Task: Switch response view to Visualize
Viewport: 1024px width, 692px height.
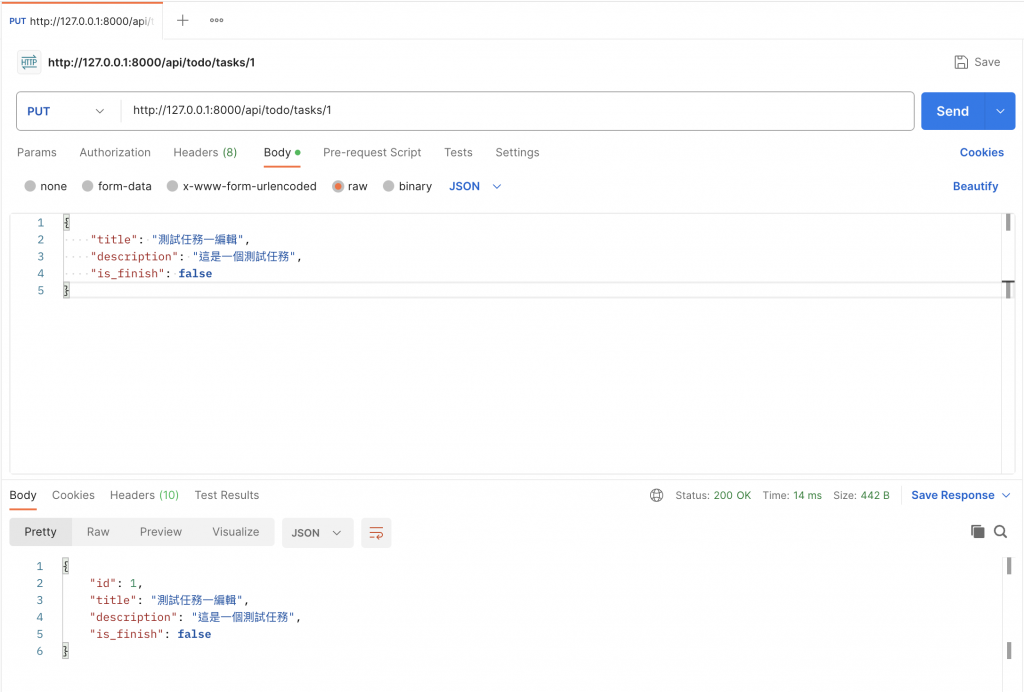Action: tap(236, 532)
